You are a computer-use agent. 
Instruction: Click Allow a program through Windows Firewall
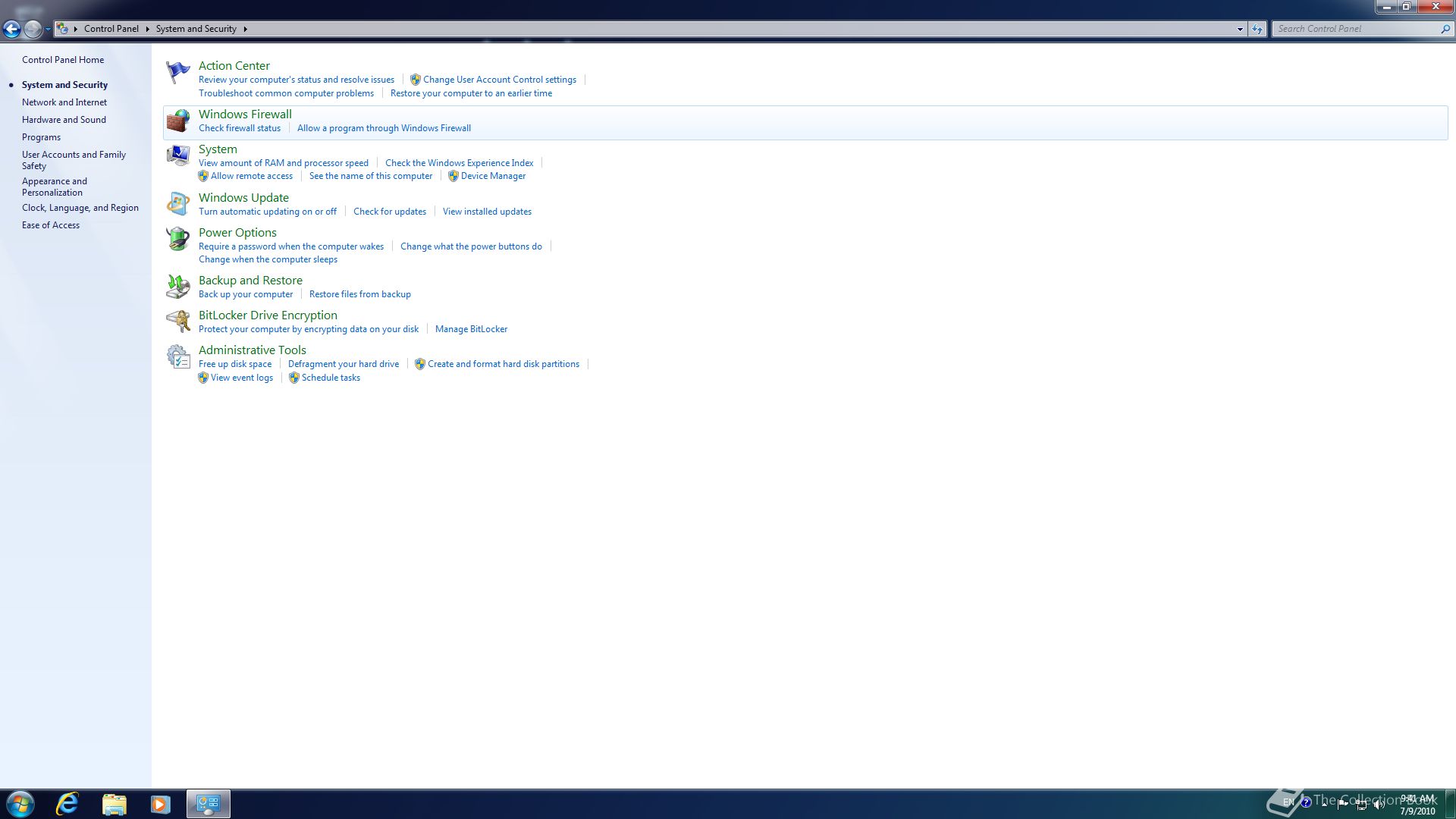pos(384,128)
